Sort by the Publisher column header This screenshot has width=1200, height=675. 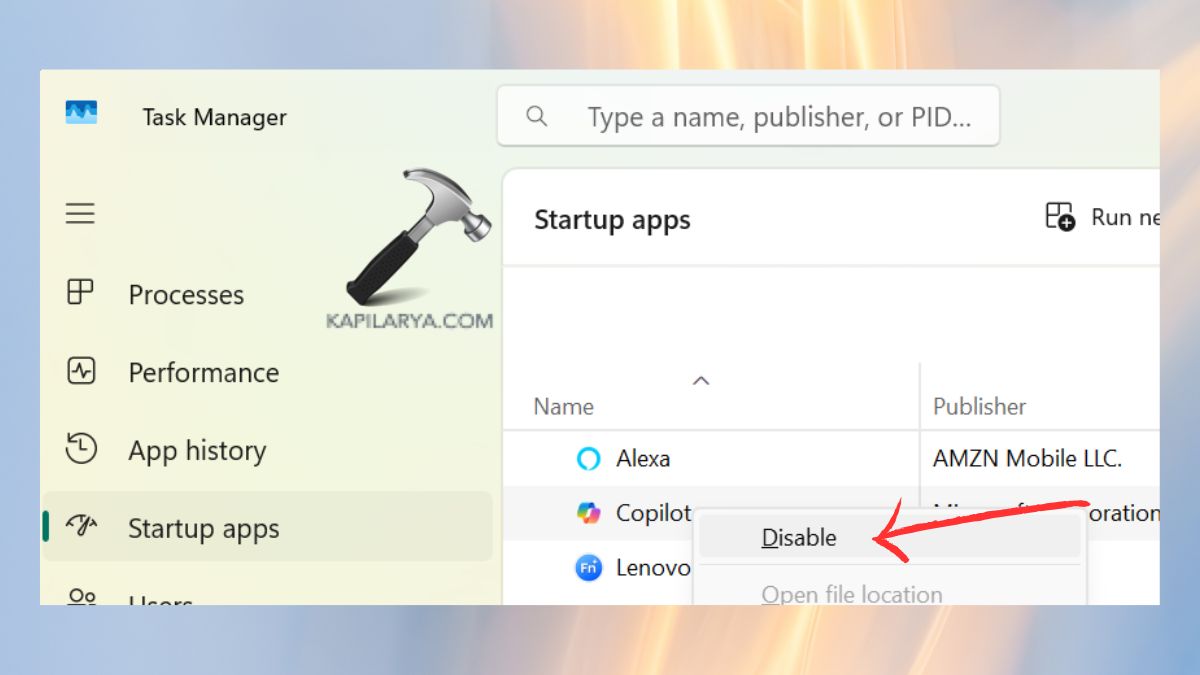979,406
